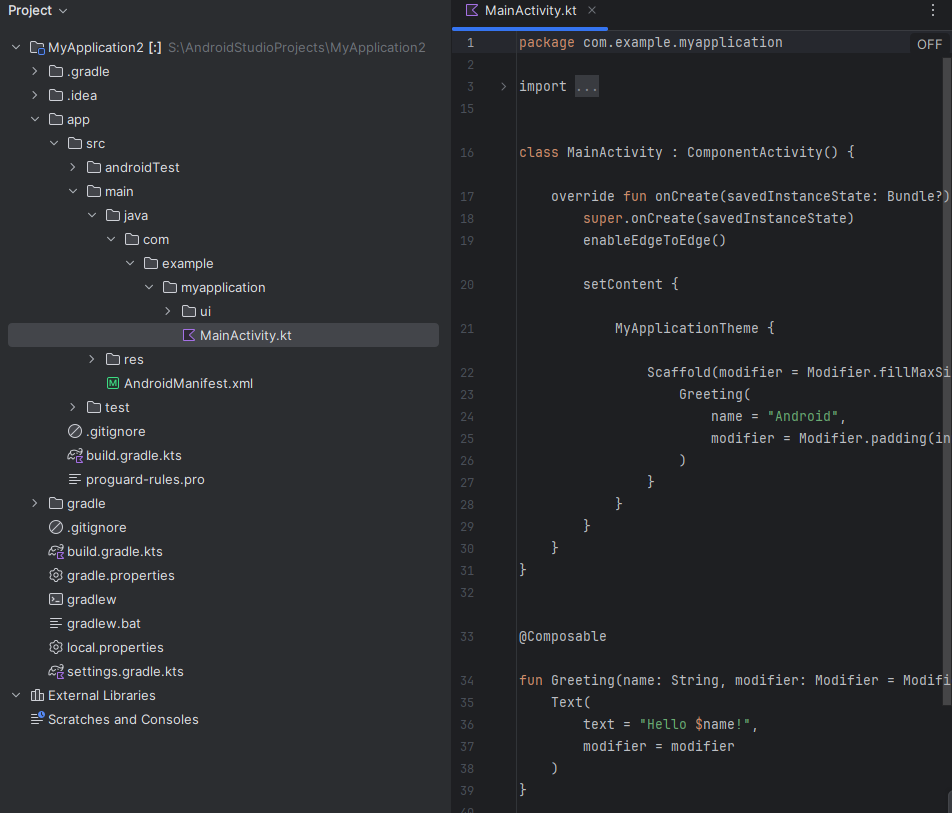Close the MainActivity.kt tab
The width and height of the screenshot is (952, 813).
point(592,11)
